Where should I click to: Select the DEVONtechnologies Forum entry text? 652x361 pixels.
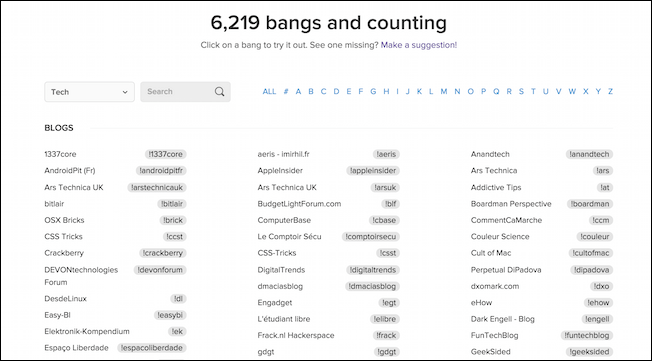click(81, 276)
